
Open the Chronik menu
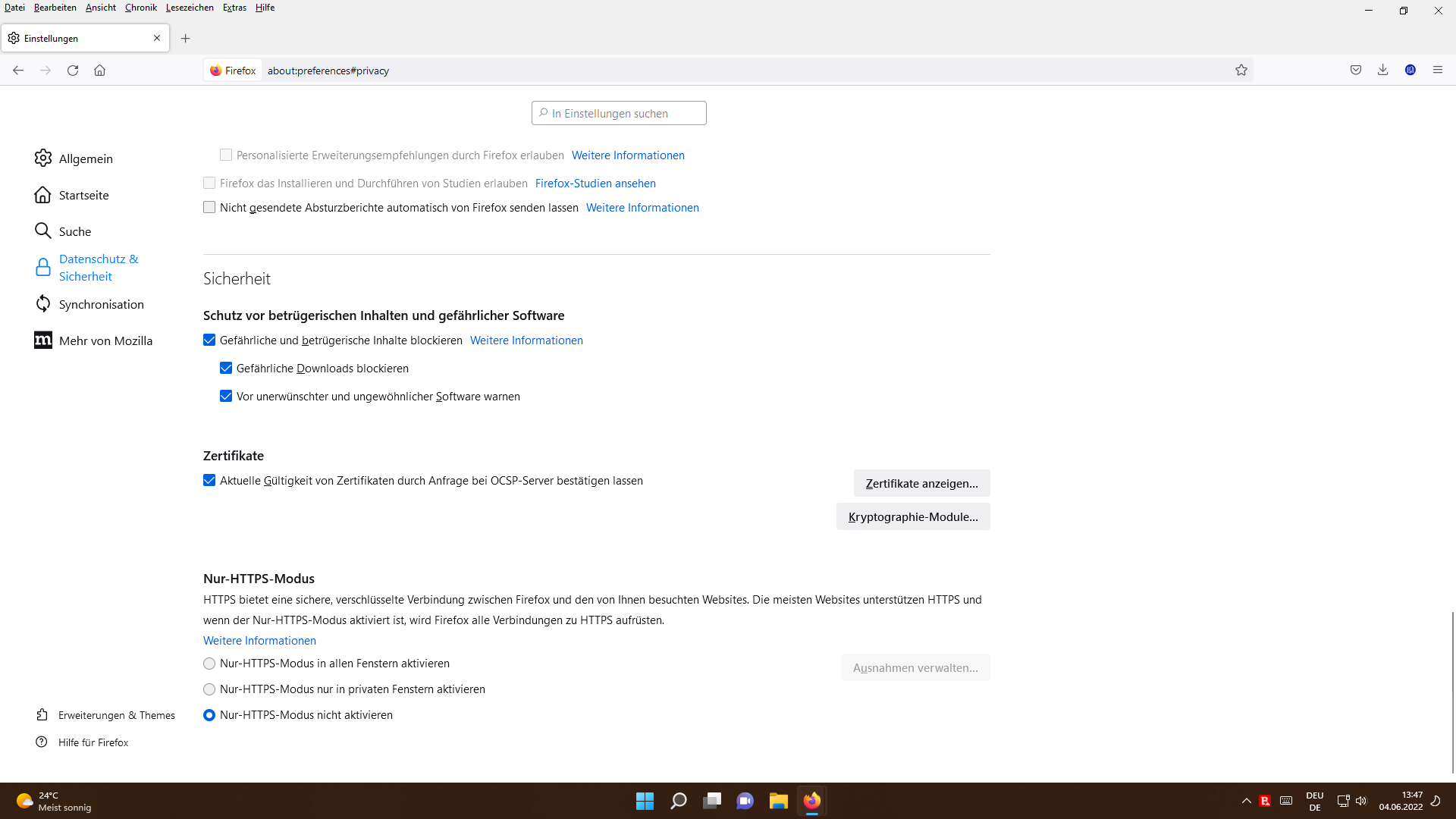[x=140, y=8]
